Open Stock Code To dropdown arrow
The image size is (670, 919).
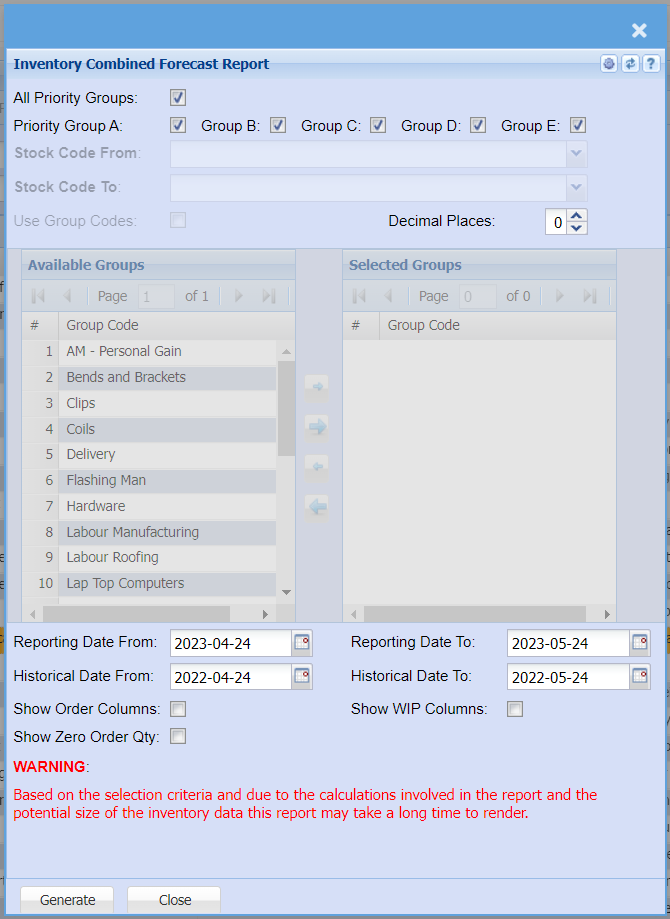coord(576,188)
